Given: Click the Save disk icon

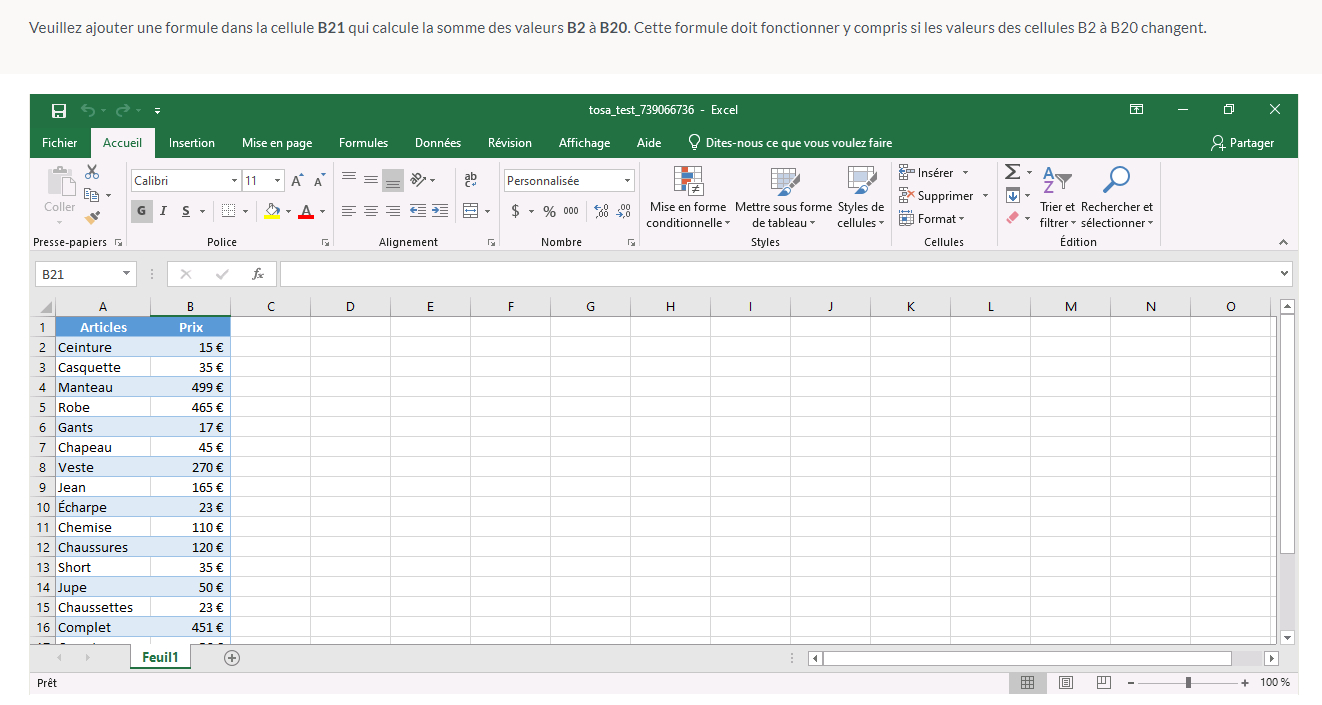Looking at the screenshot, I should tap(59, 110).
